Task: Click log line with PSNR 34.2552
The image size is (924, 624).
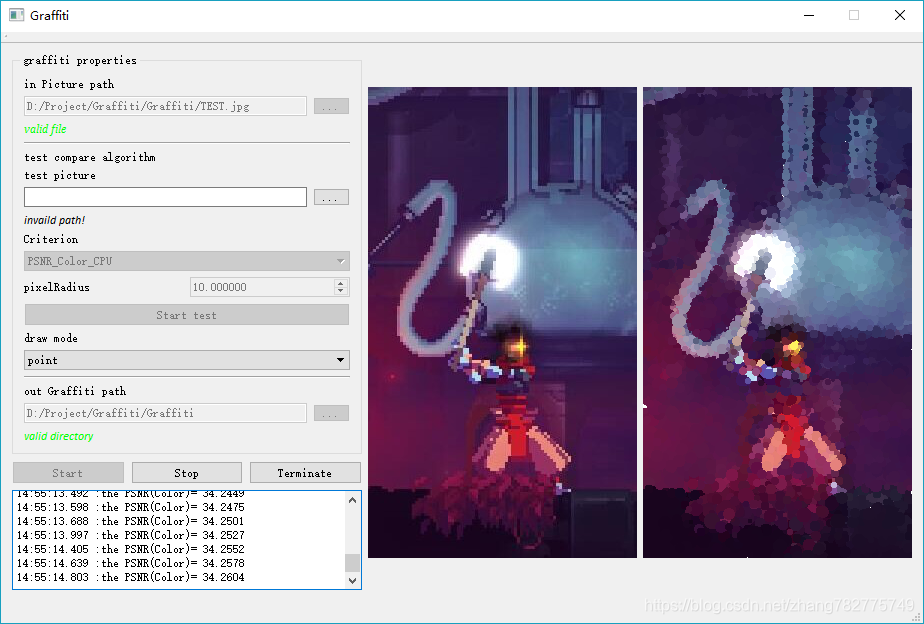Action: point(130,549)
